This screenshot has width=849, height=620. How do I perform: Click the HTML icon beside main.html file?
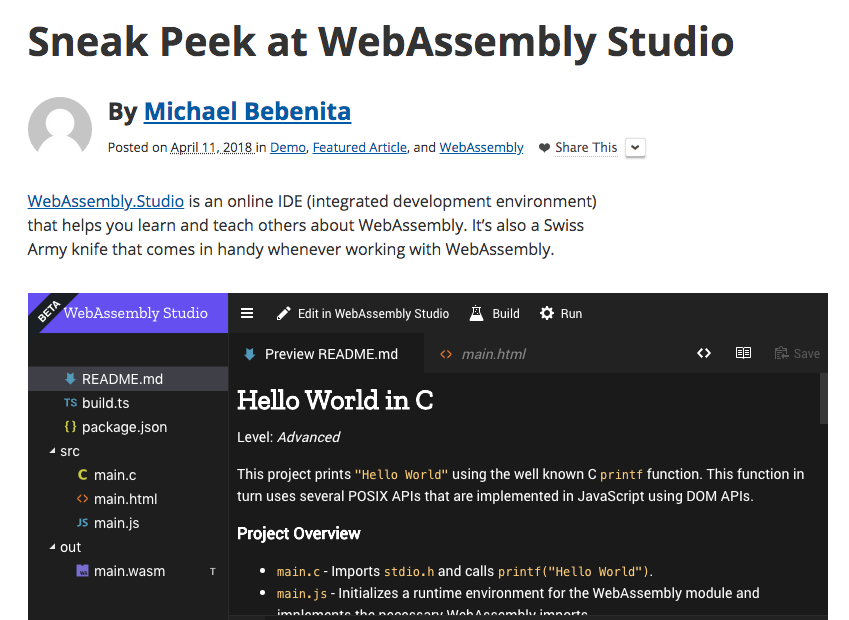82,499
